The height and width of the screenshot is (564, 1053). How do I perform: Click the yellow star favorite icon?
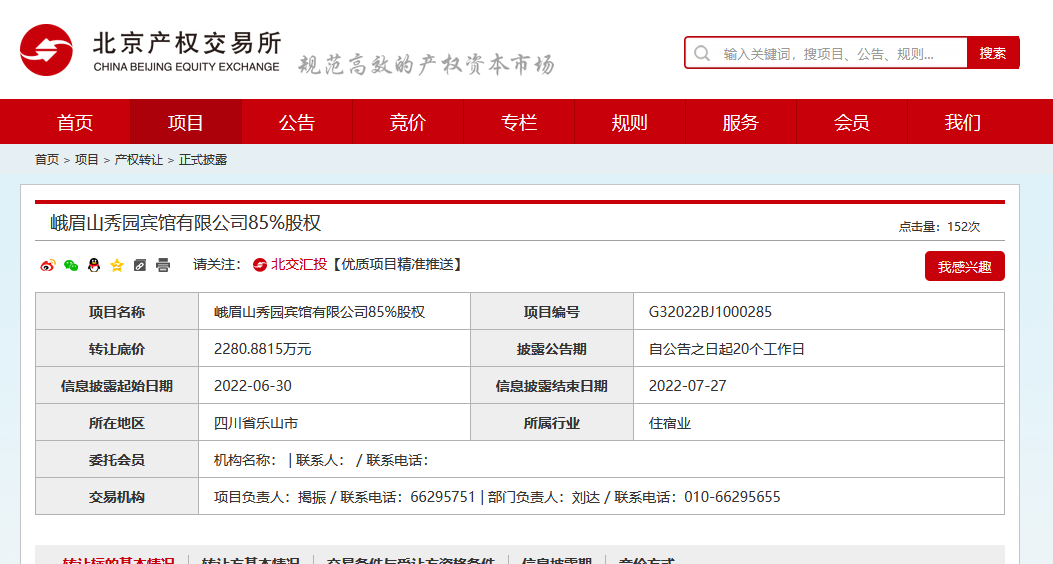pos(116,265)
